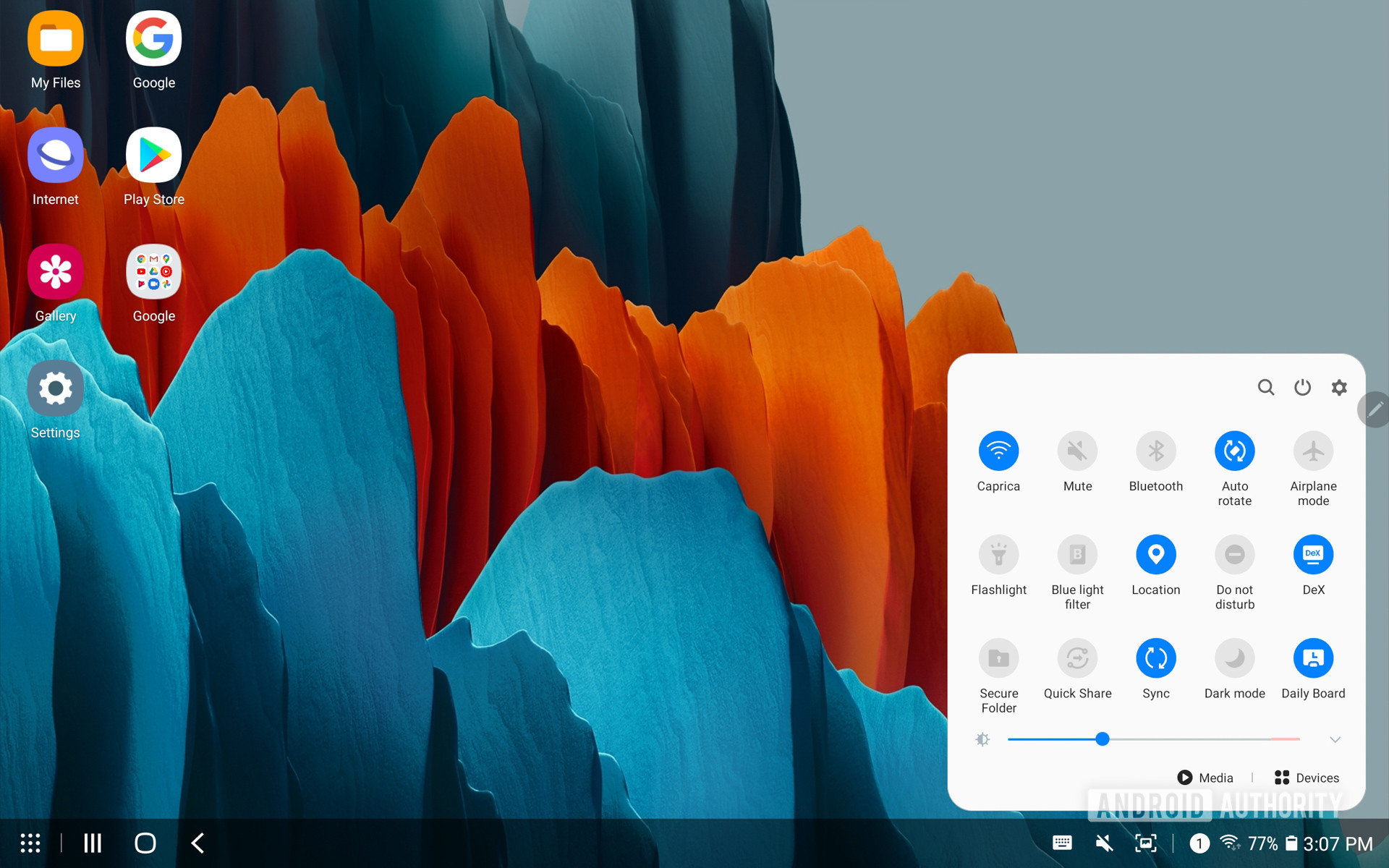
Task: Open the My Files app
Action: tap(56, 40)
